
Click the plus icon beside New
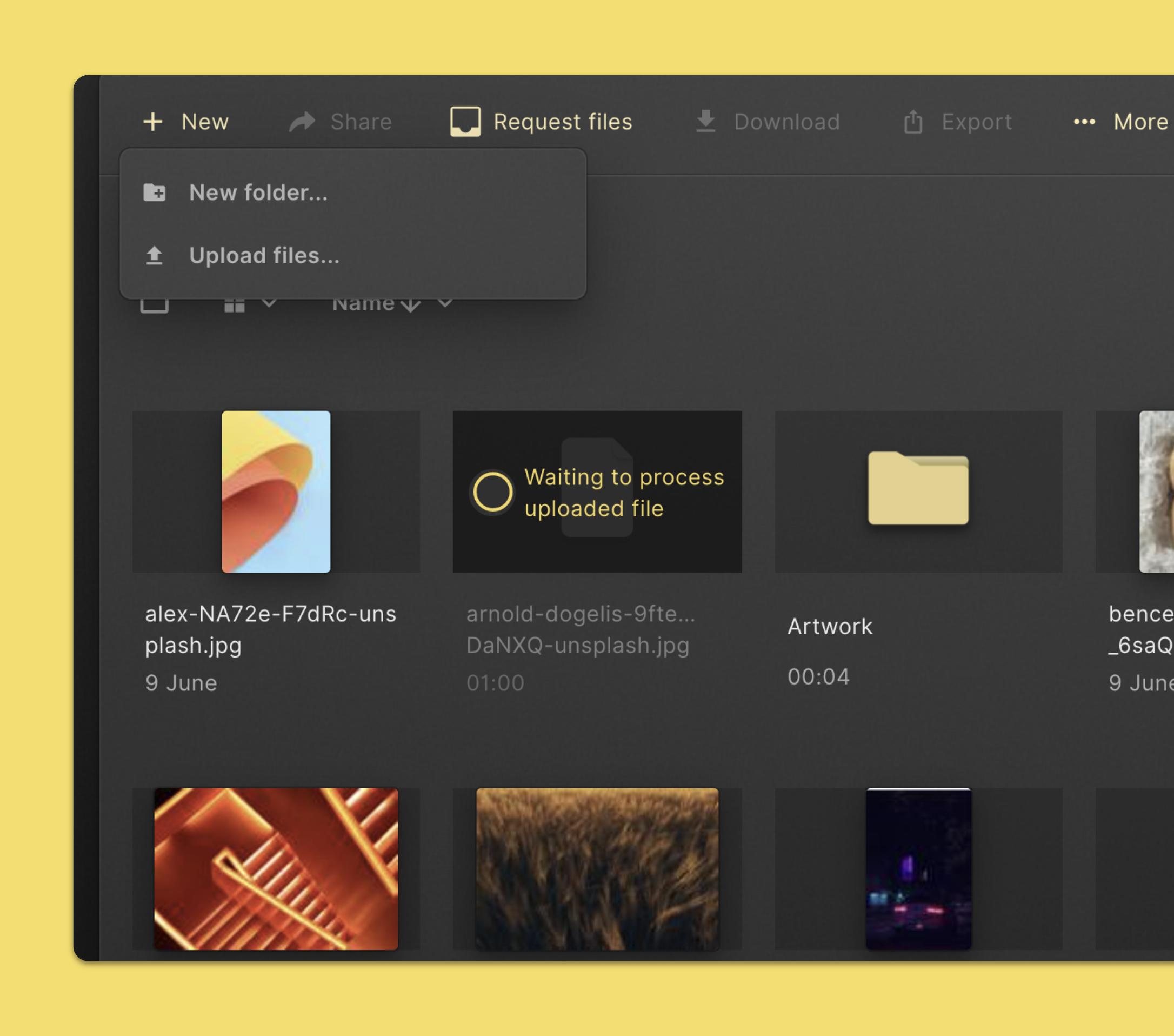[x=153, y=122]
